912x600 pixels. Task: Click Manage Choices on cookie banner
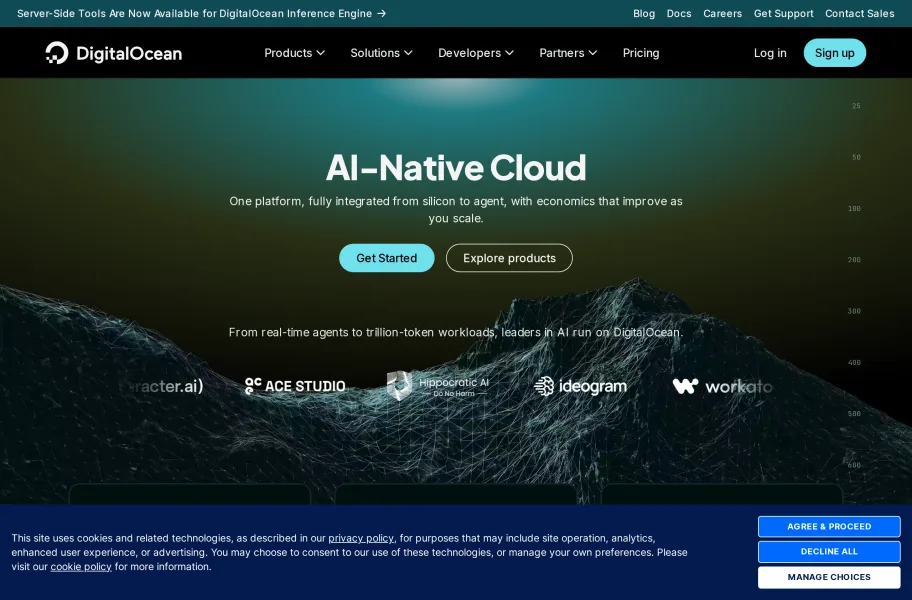click(x=829, y=577)
